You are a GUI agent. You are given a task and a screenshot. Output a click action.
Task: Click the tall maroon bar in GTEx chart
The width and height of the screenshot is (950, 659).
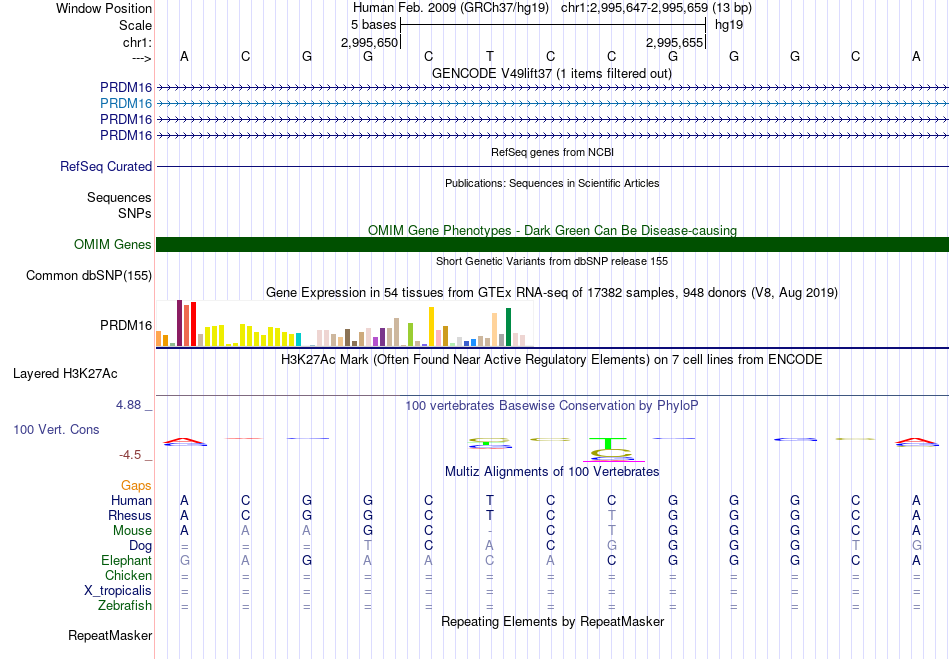[179, 323]
